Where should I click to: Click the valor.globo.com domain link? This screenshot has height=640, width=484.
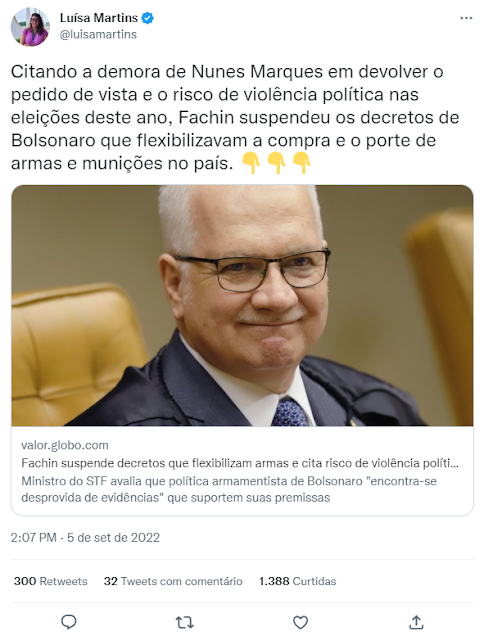(65, 445)
